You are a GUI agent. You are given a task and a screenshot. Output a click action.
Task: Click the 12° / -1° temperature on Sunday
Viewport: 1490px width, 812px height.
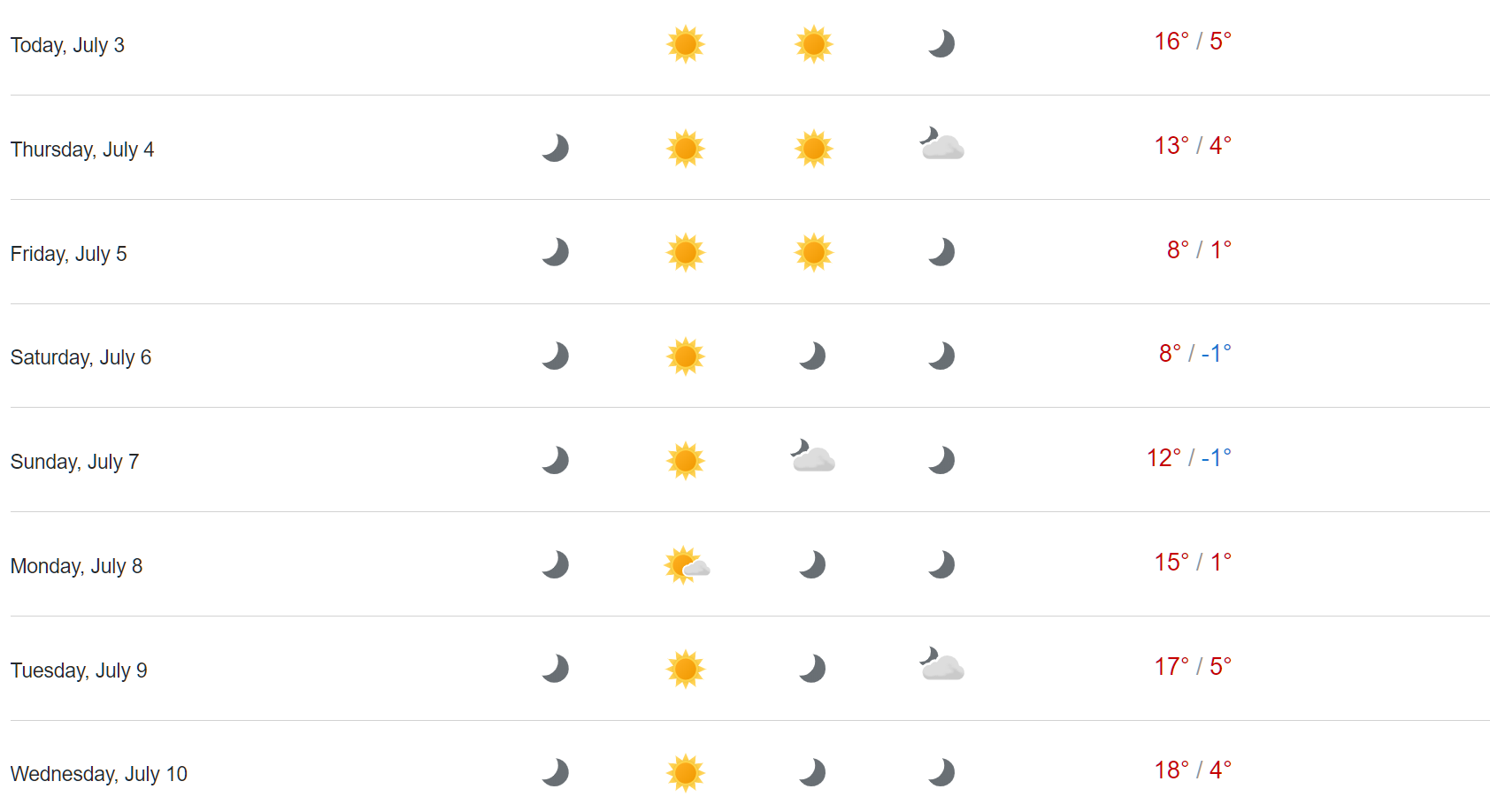pyautogui.click(x=1189, y=458)
